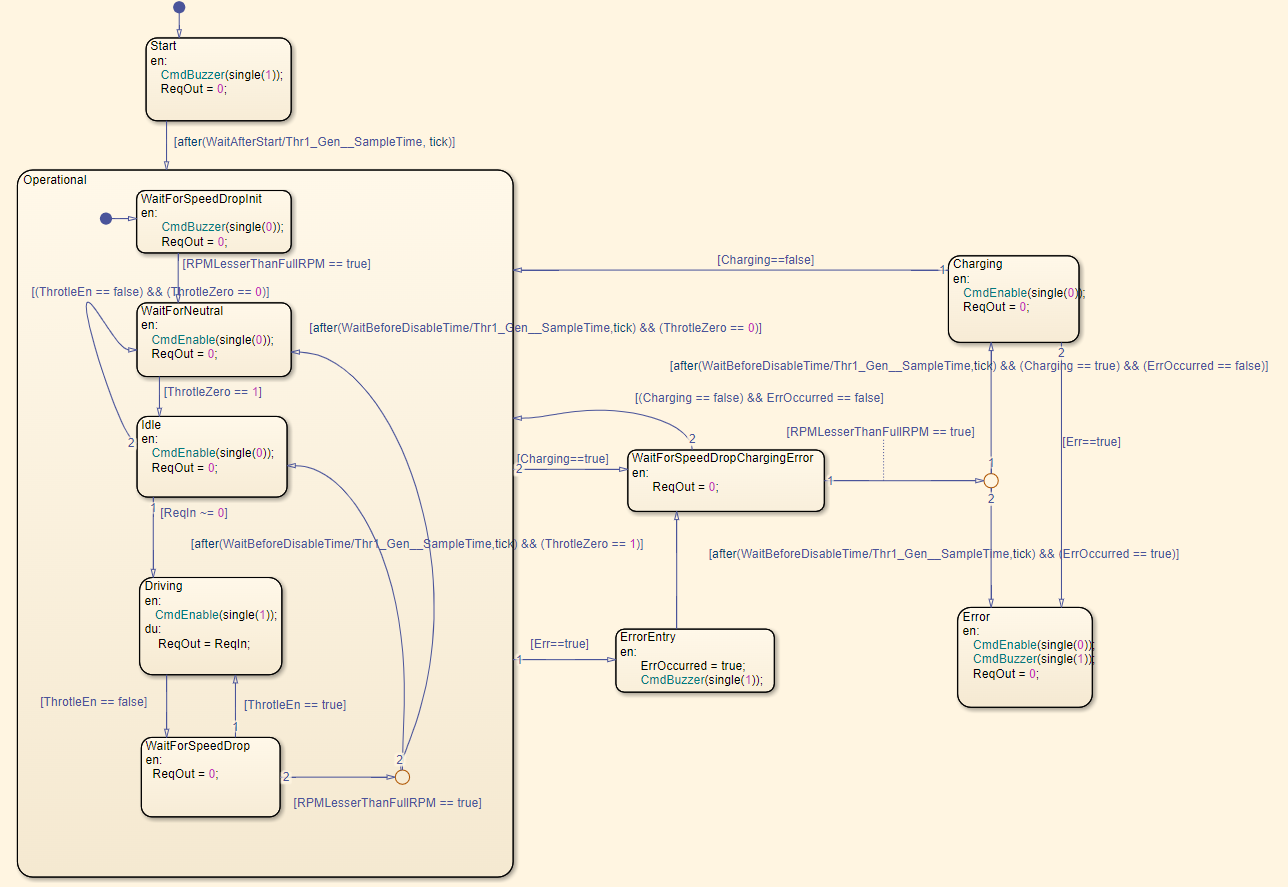Select the (Charging == true) && (ErrOccurred == false) label

968,367
